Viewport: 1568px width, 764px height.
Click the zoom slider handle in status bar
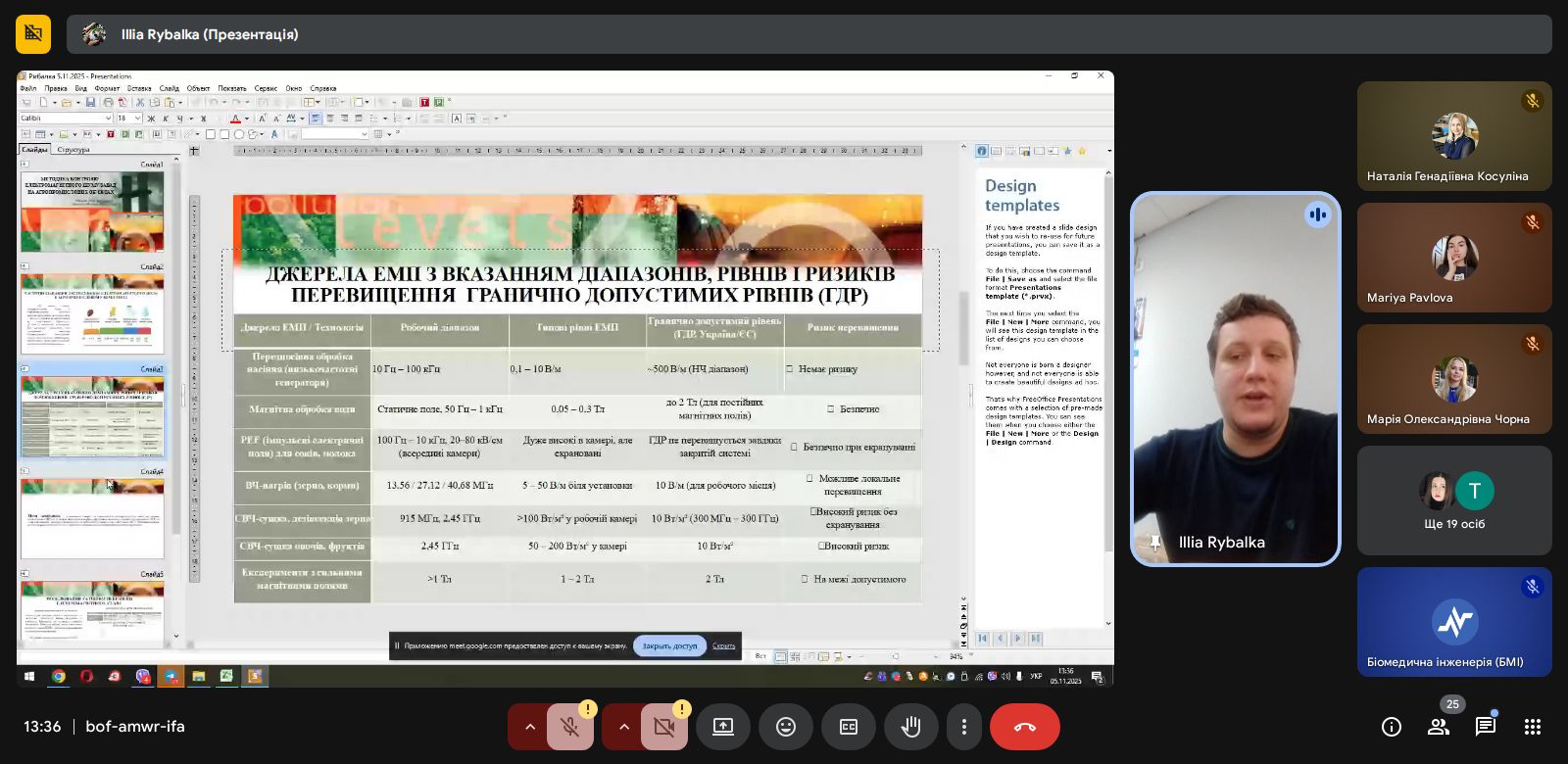tap(895, 656)
